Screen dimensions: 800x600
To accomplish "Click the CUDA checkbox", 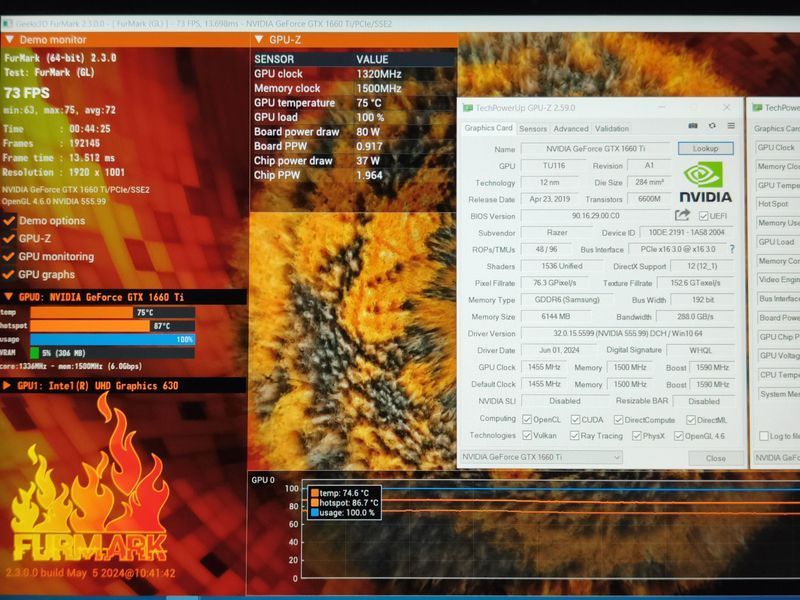I will (576, 419).
